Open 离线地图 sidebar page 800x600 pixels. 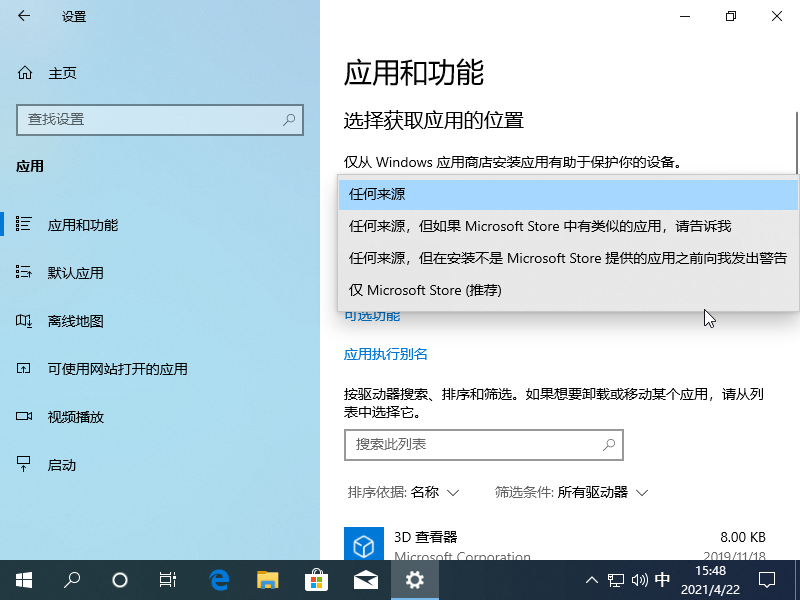tap(160, 320)
